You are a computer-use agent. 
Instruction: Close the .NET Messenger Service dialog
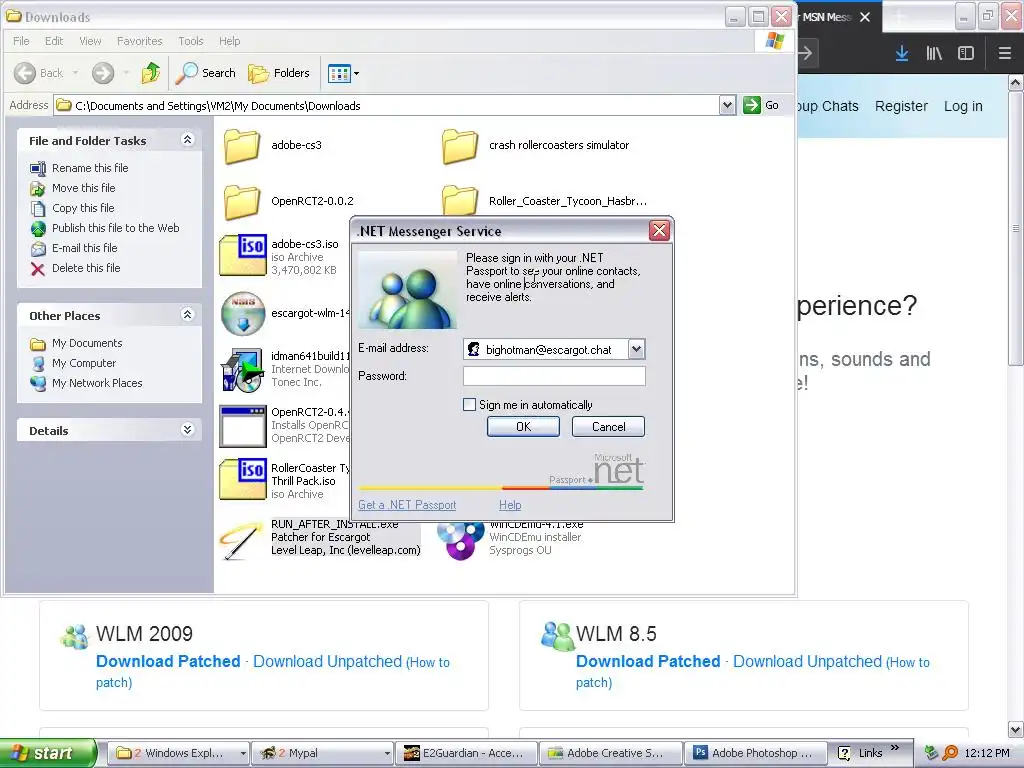tap(660, 231)
